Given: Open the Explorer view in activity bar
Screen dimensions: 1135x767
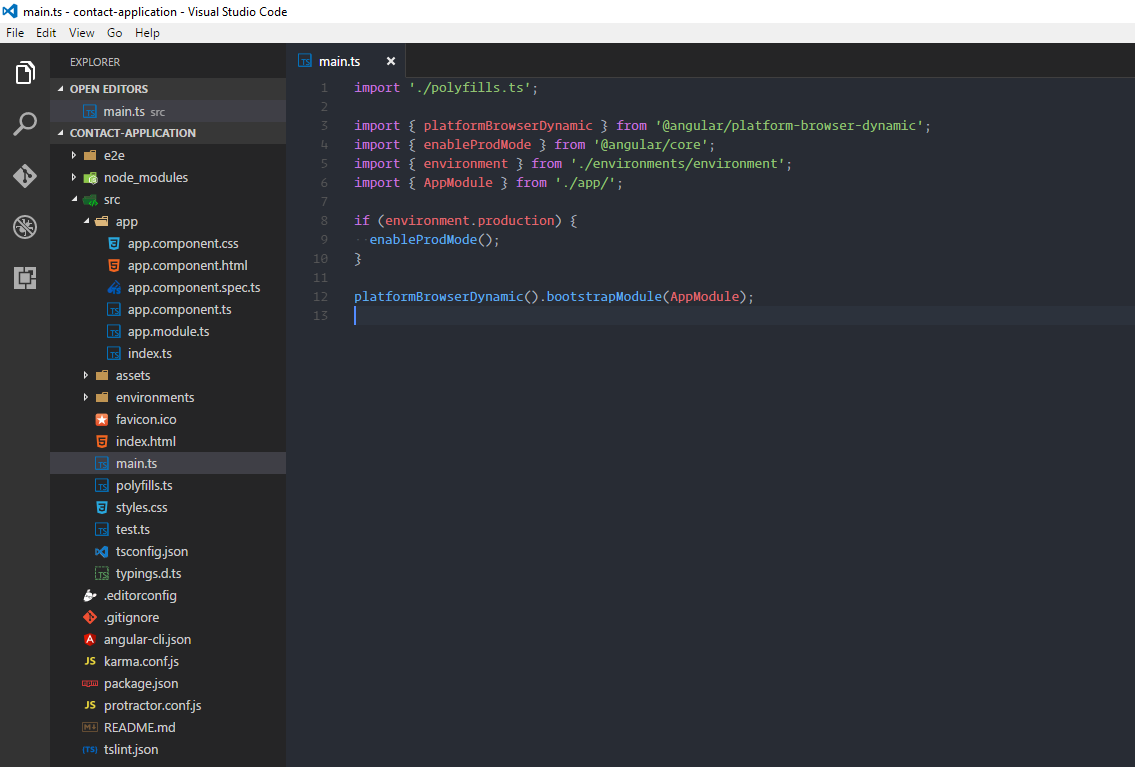Looking at the screenshot, I should click(x=25, y=73).
